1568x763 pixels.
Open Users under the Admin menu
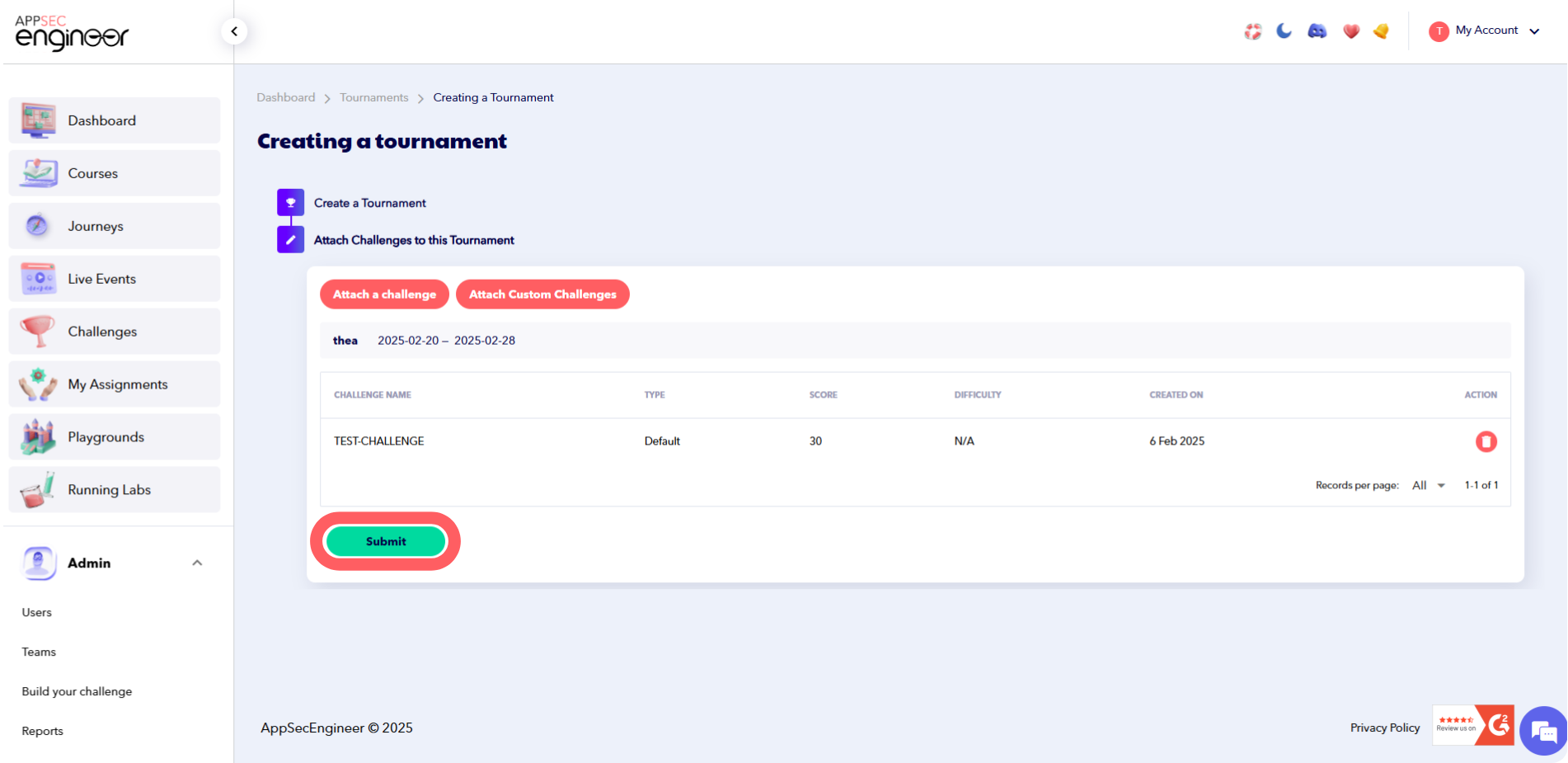[36, 612]
